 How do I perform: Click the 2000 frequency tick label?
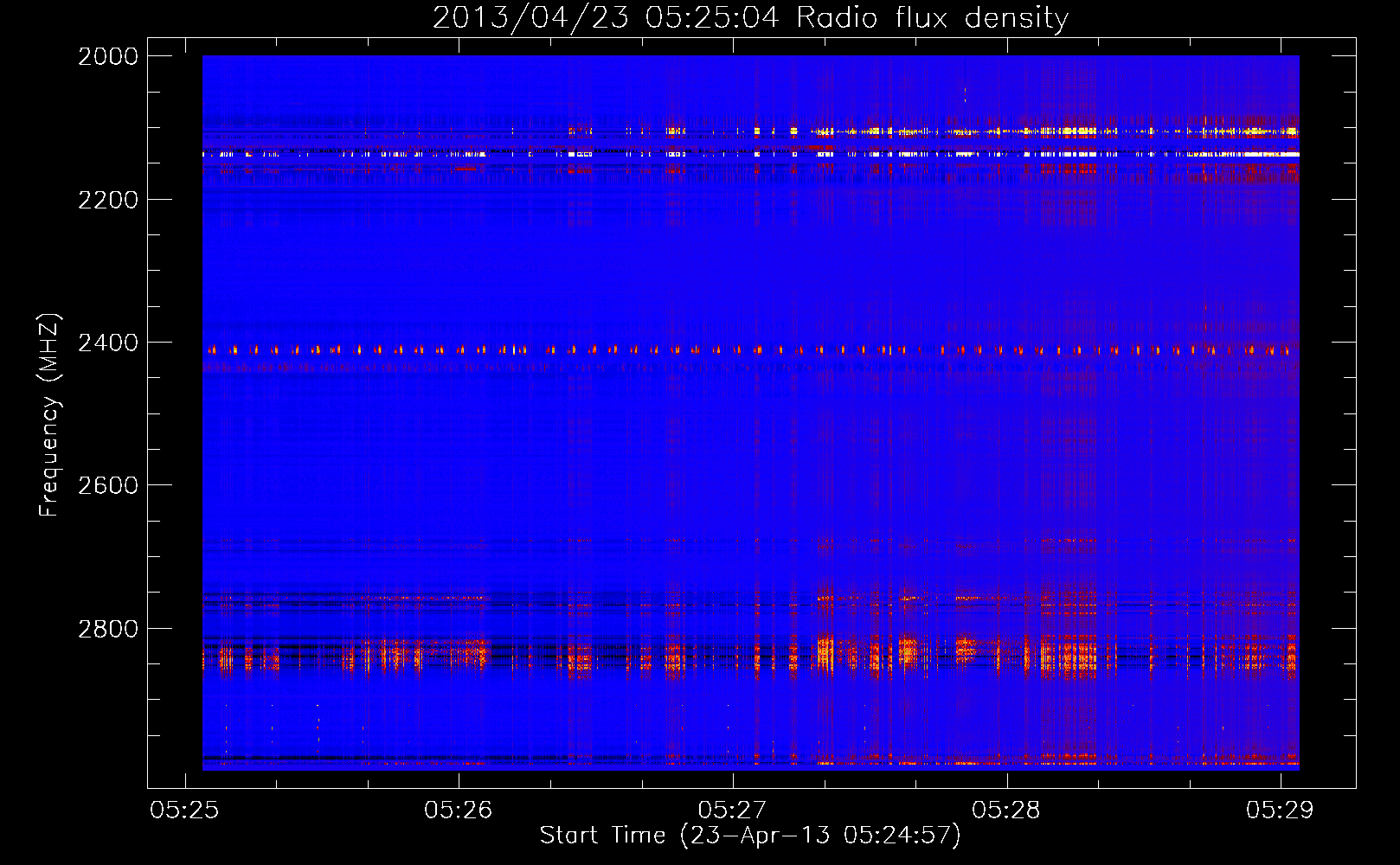108,56
